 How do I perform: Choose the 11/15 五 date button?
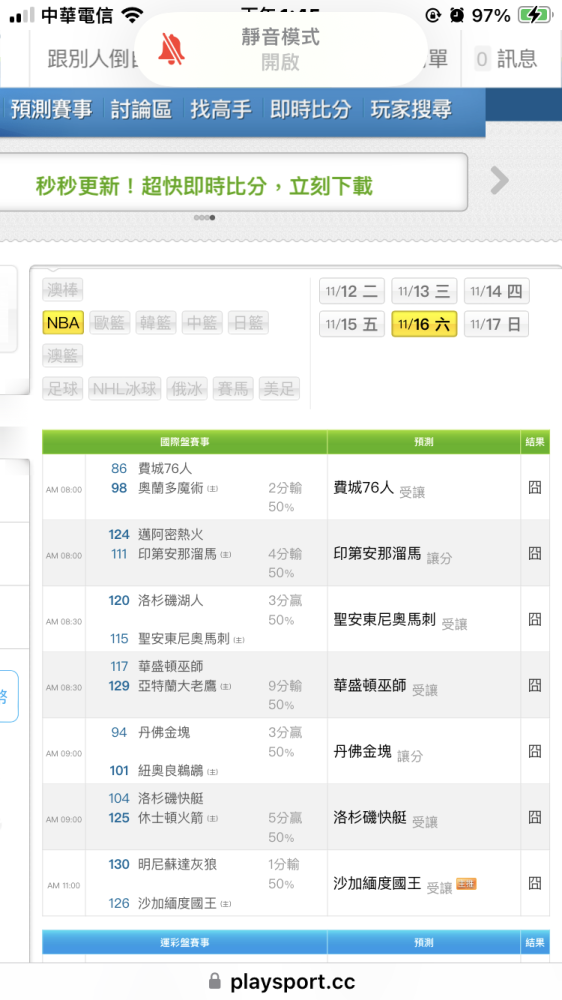pos(352,324)
